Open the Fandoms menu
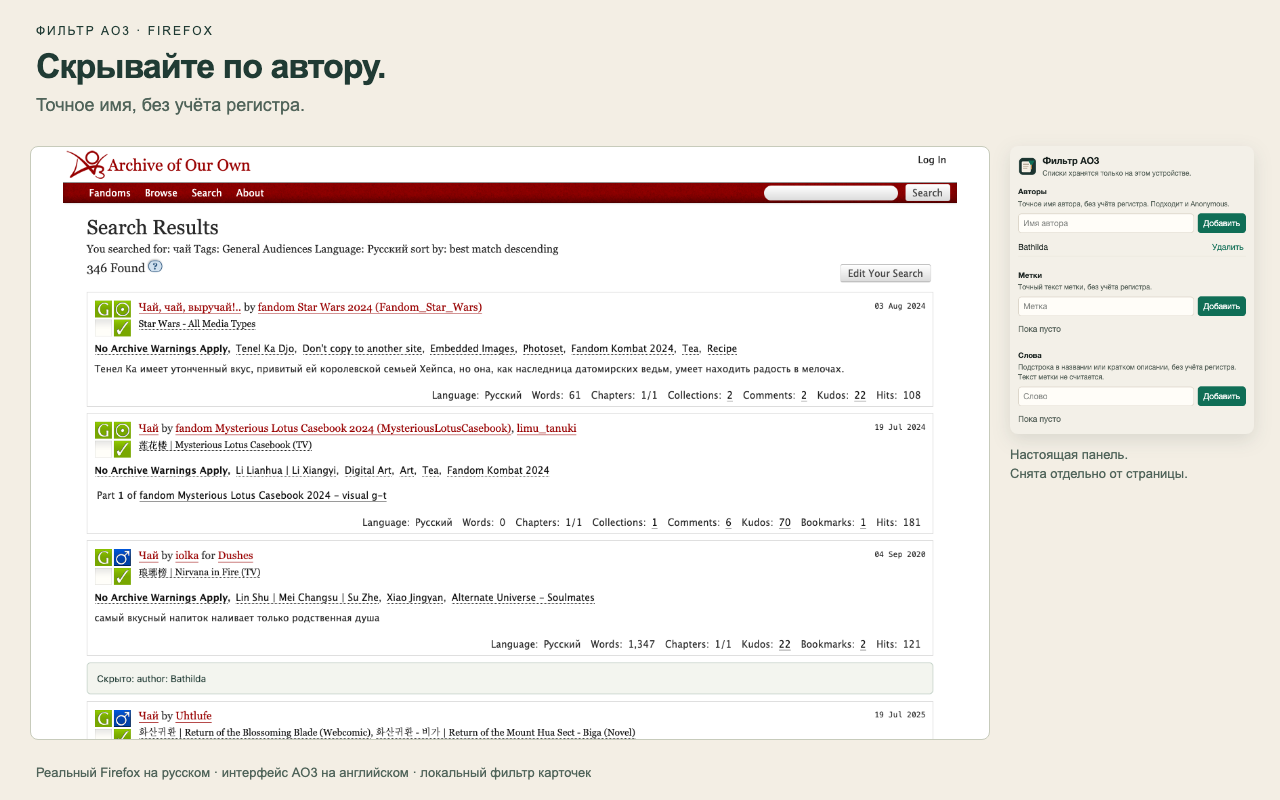Screen dimensions: 1280x800 (x=110, y=193)
